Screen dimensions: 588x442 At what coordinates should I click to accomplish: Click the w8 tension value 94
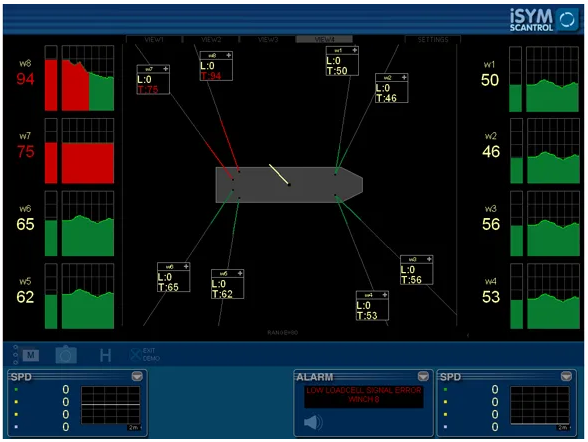point(25,79)
